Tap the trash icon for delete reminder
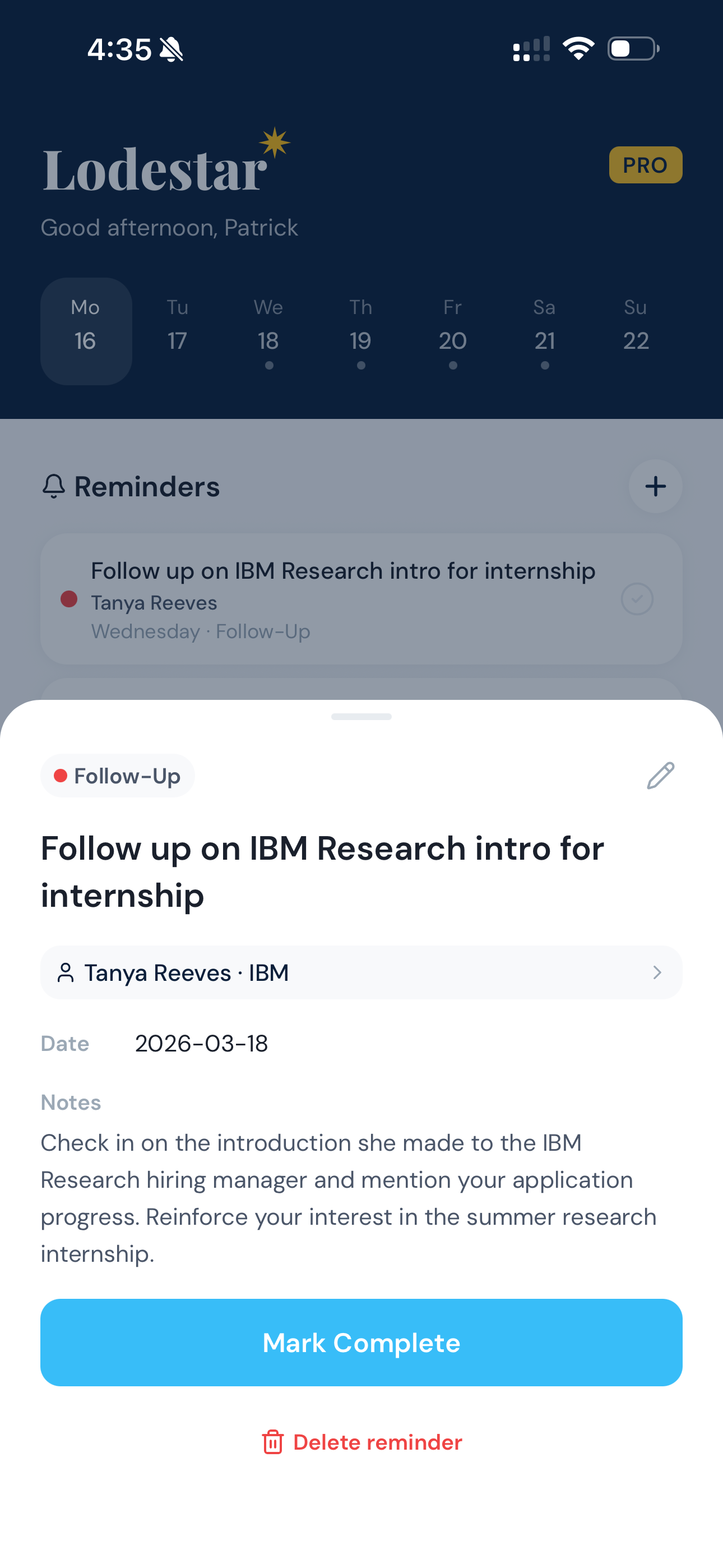Image resolution: width=723 pixels, height=1568 pixels. [x=272, y=1442]
